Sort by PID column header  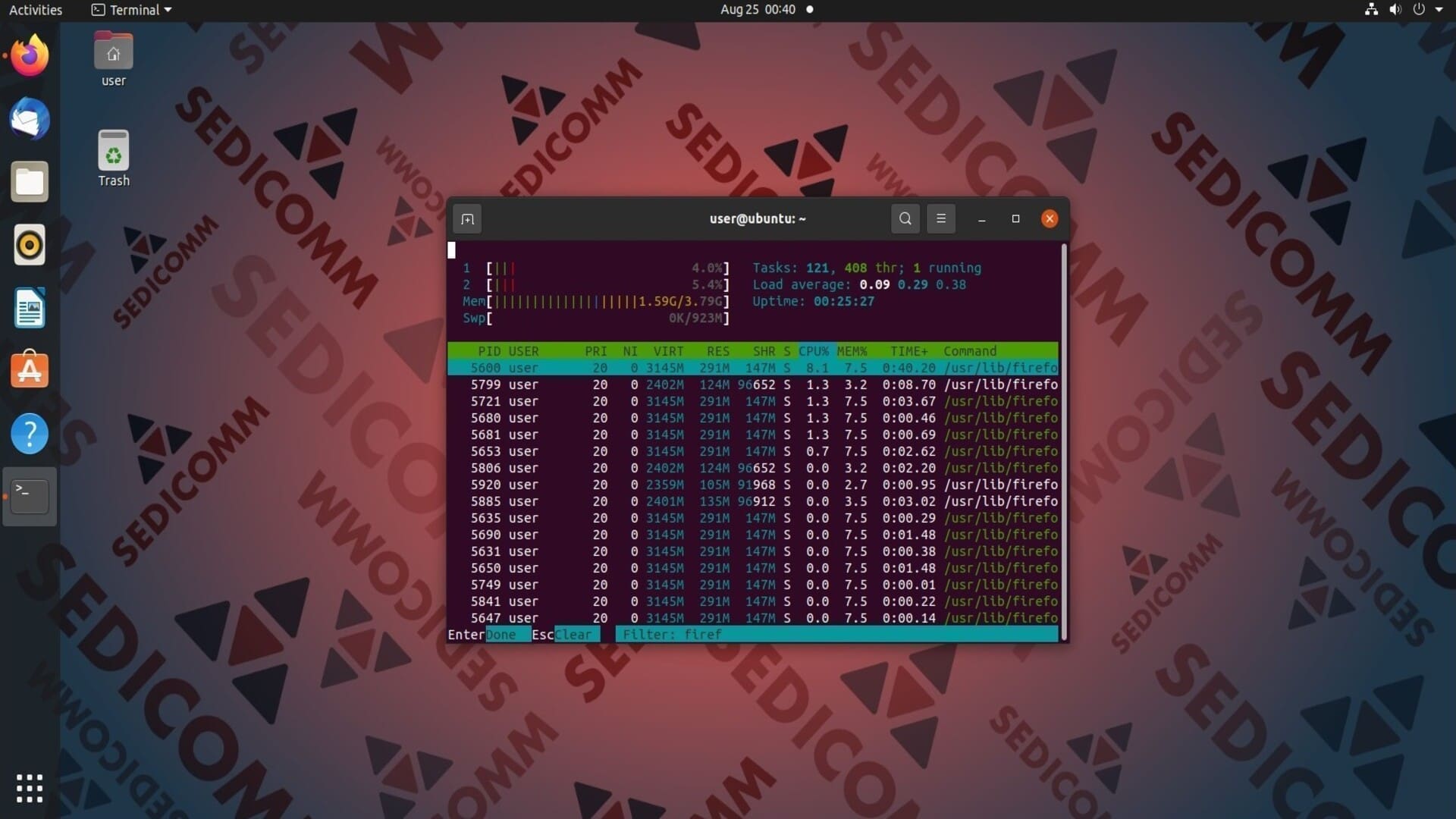[x=489, y=351]
